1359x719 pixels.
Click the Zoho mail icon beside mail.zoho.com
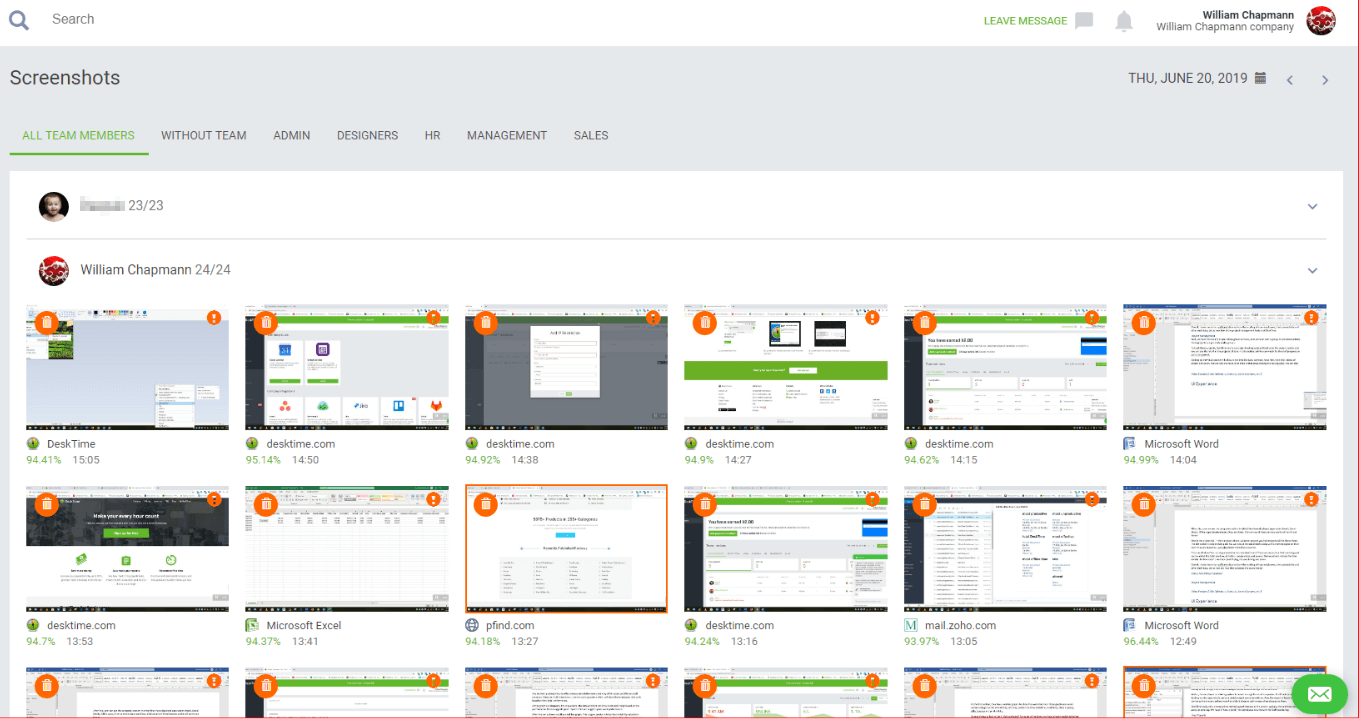point(911,625)
